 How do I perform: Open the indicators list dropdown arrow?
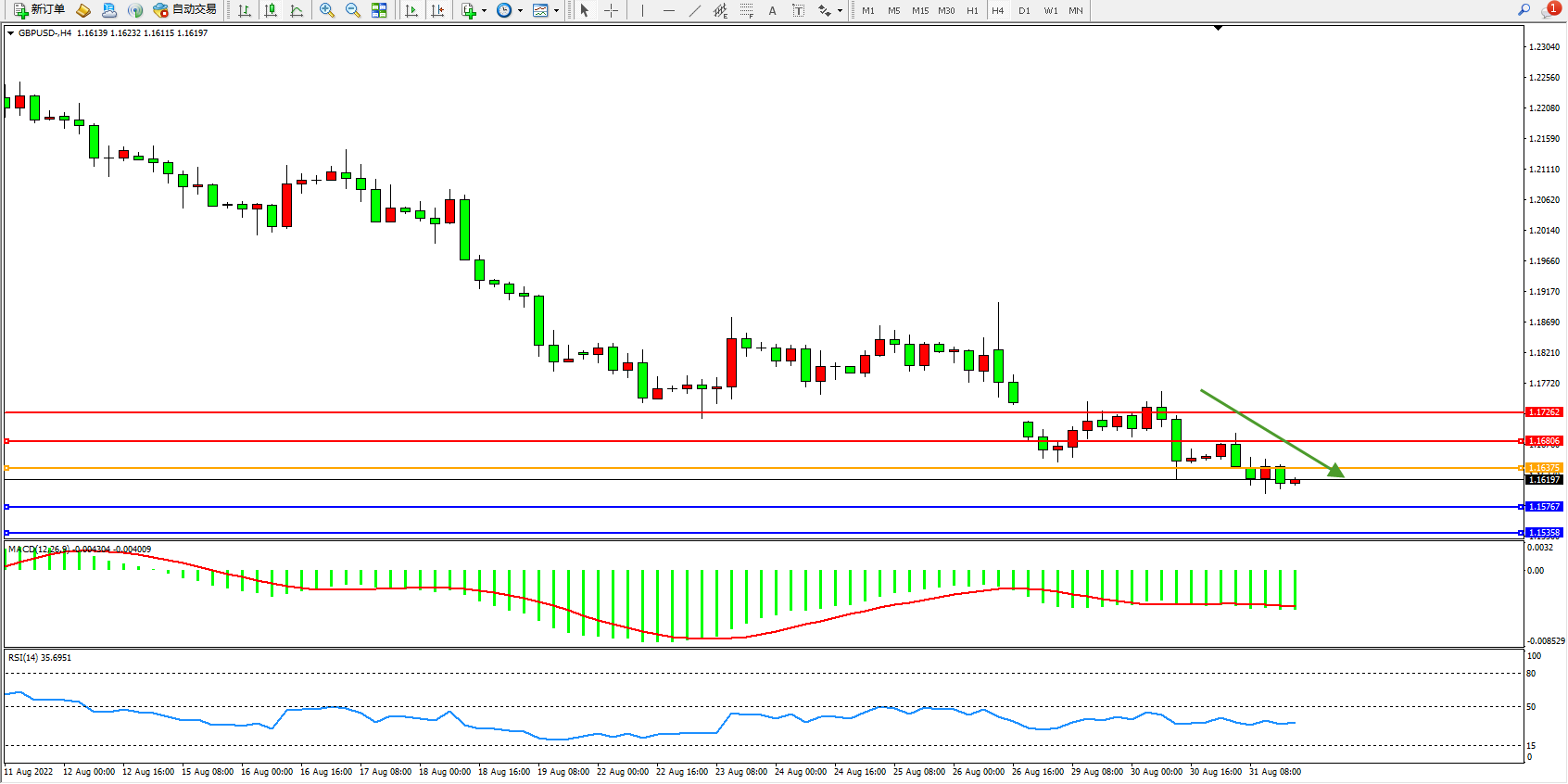484,11
